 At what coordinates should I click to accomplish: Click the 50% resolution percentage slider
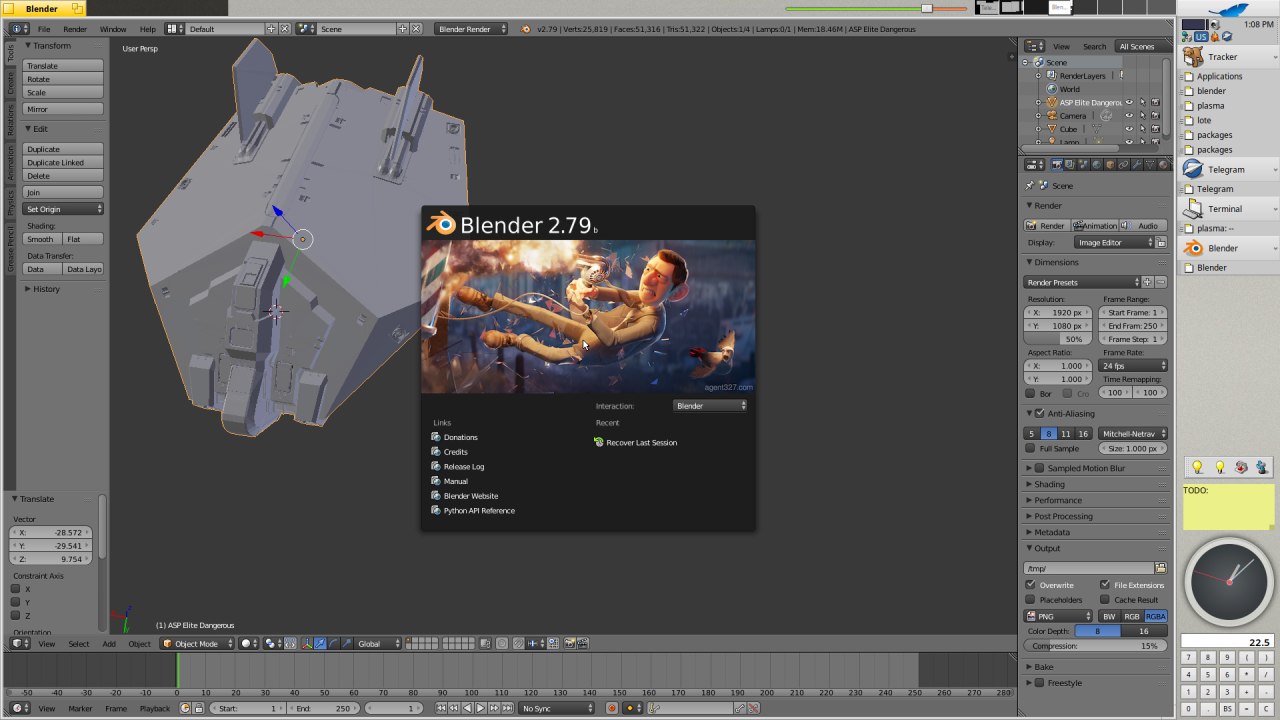click(1059, 339)
